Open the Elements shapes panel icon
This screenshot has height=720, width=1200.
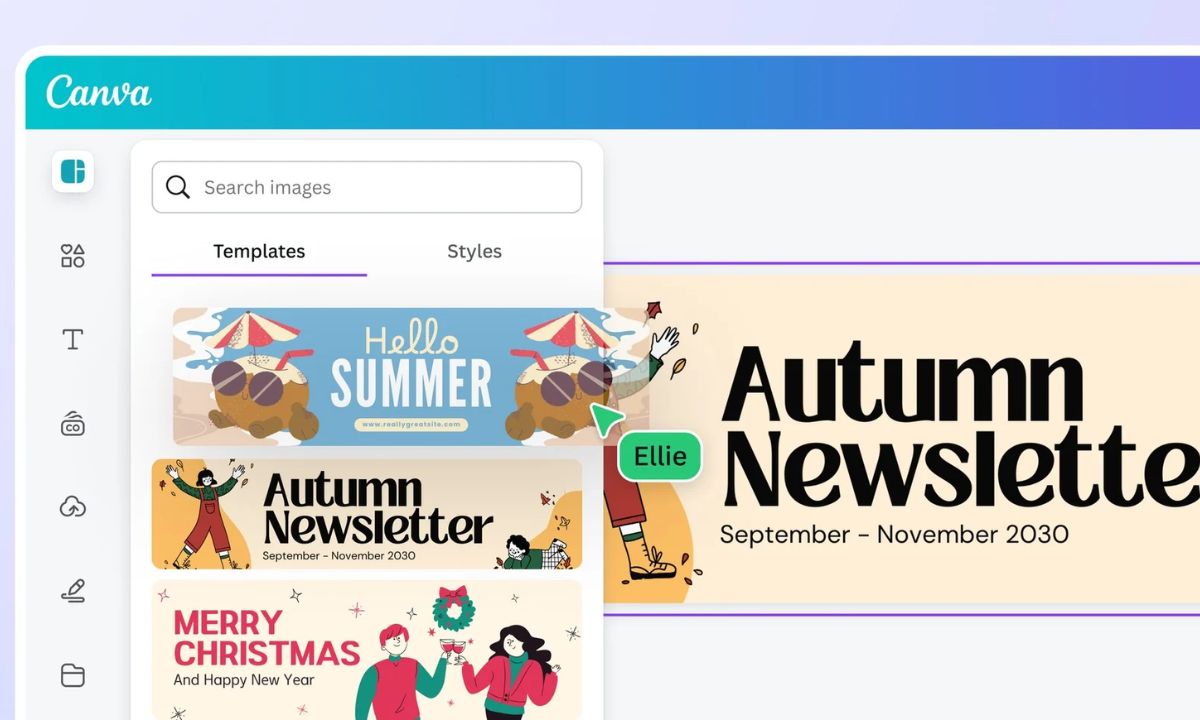pos(73,256)
